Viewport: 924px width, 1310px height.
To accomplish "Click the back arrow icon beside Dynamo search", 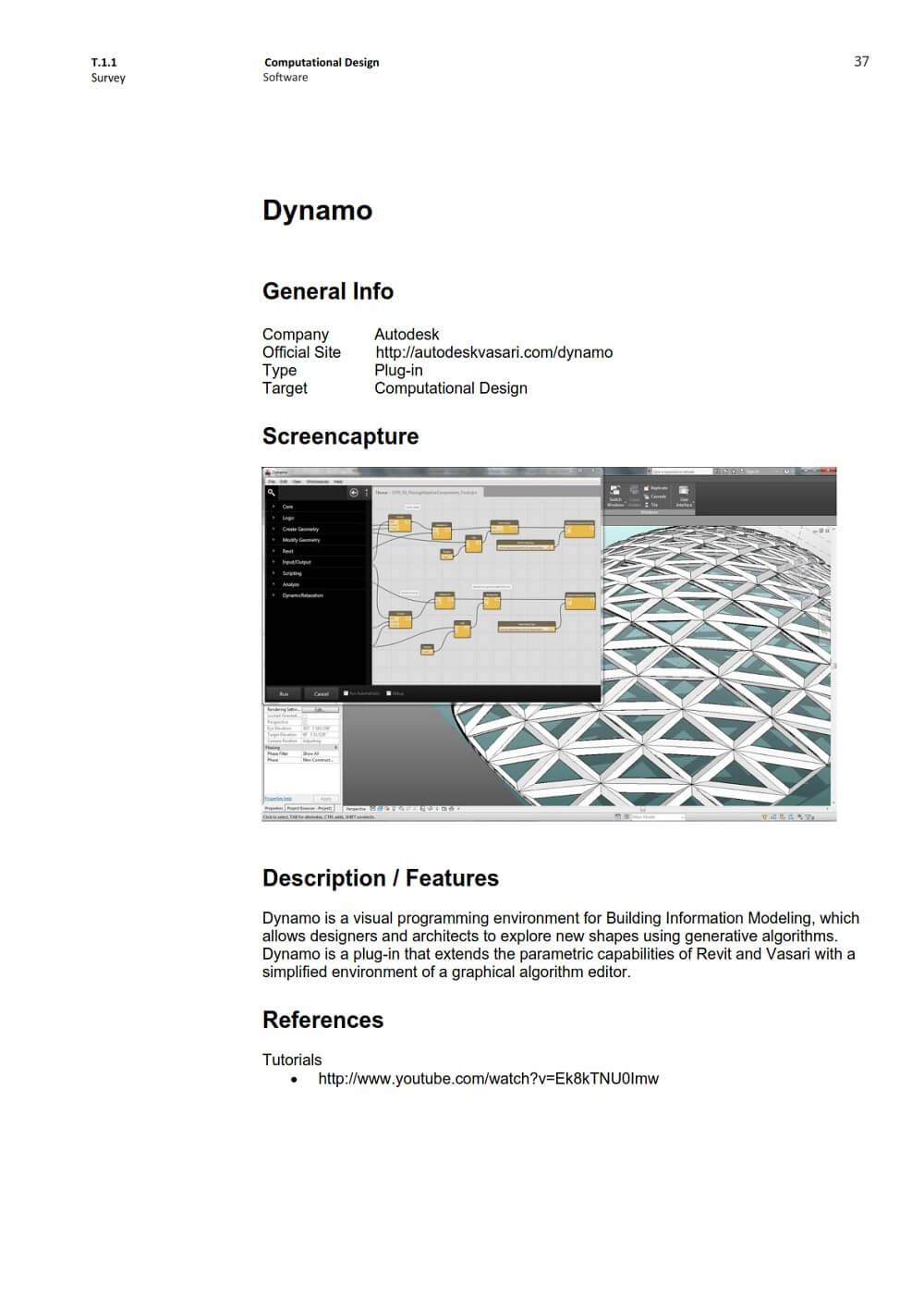I will click(354, 493).
